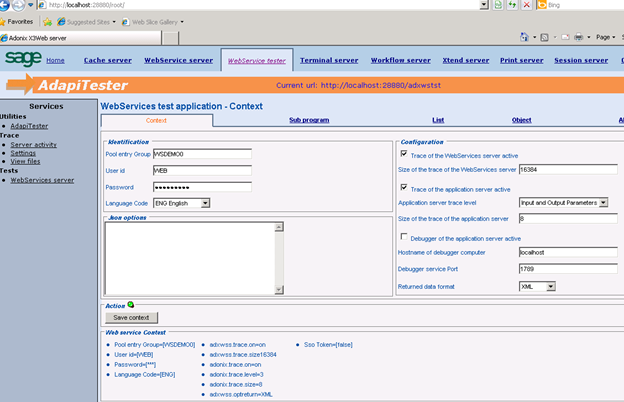624x402 pixels.
Task: Open the Server activity link
Action: (x=33, y=144)
